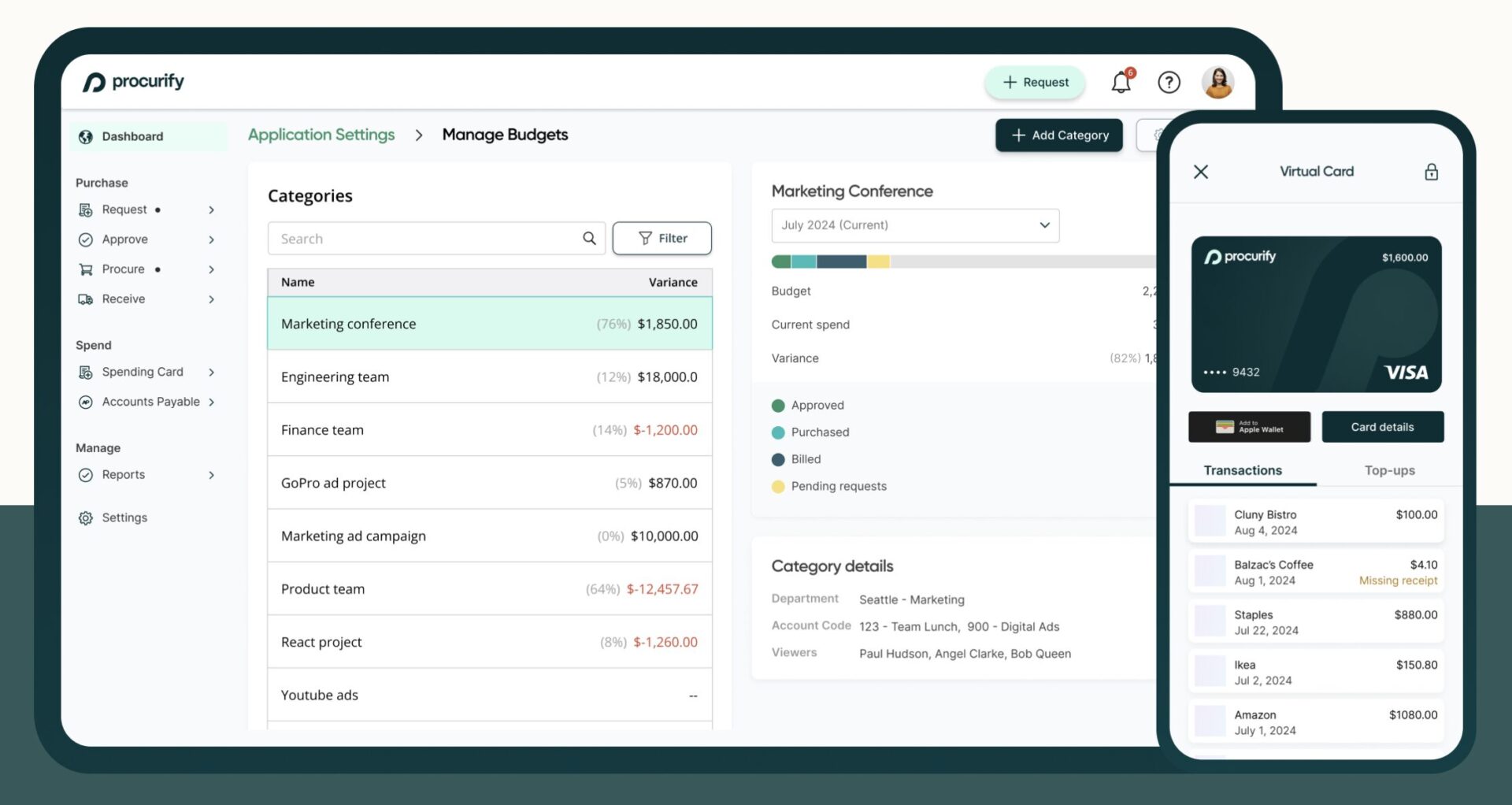This screenshot has width=1512, height=805.
Task: Select the Transactions tab
Action: click(1243, 470)
